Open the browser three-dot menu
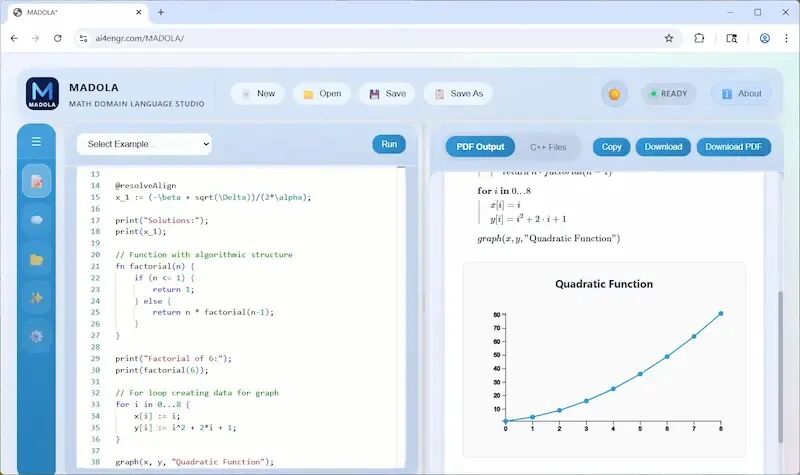Image resolution: width=800 pixels, height=475 pixels. [786, 38]
